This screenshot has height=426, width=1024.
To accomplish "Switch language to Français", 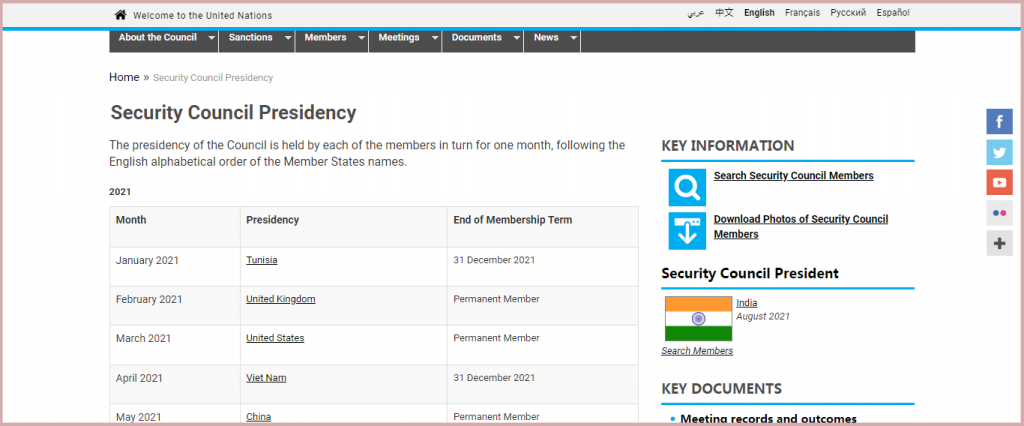I will point(803,12).
